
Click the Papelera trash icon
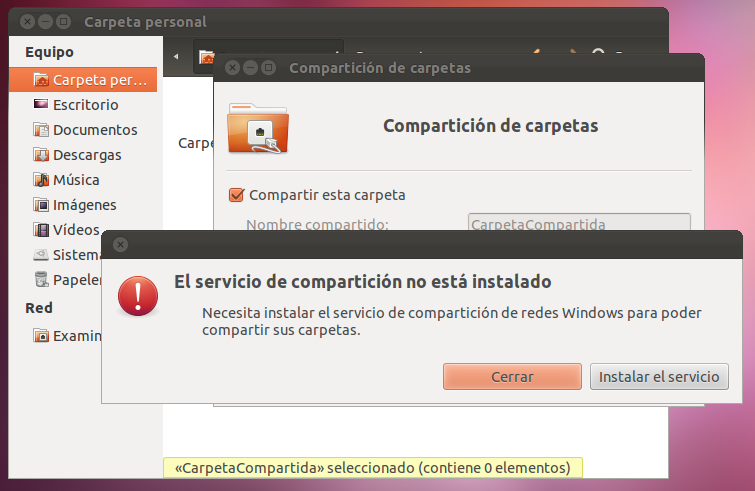point(42,279)
